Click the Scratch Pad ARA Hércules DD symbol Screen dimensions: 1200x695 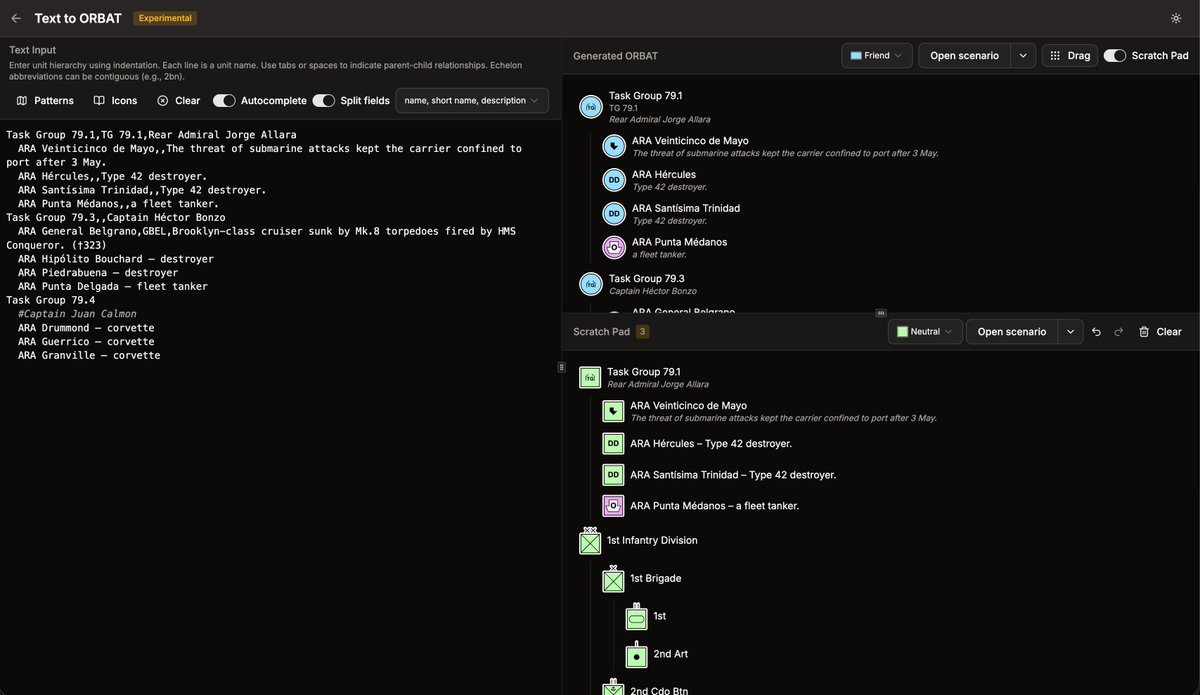613,443
